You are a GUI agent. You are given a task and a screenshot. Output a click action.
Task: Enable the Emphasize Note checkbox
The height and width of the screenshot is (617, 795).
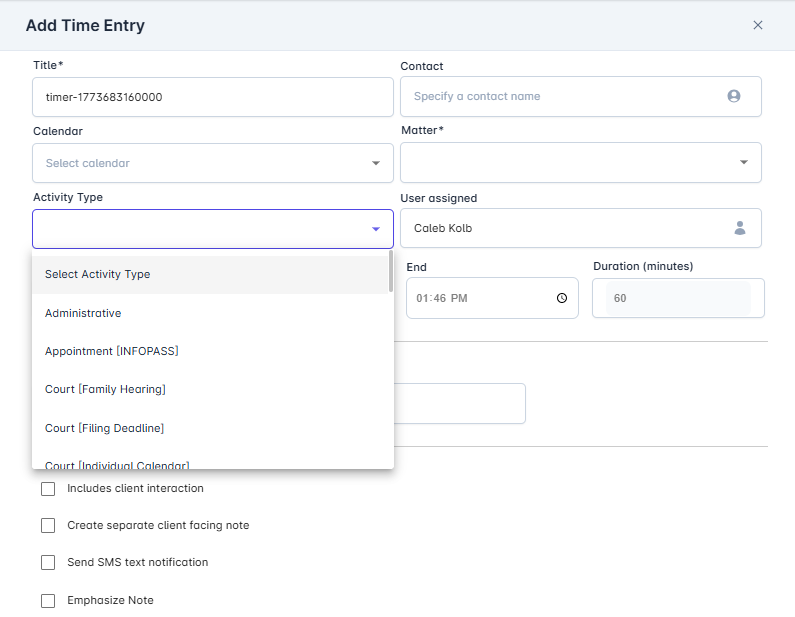48,601
